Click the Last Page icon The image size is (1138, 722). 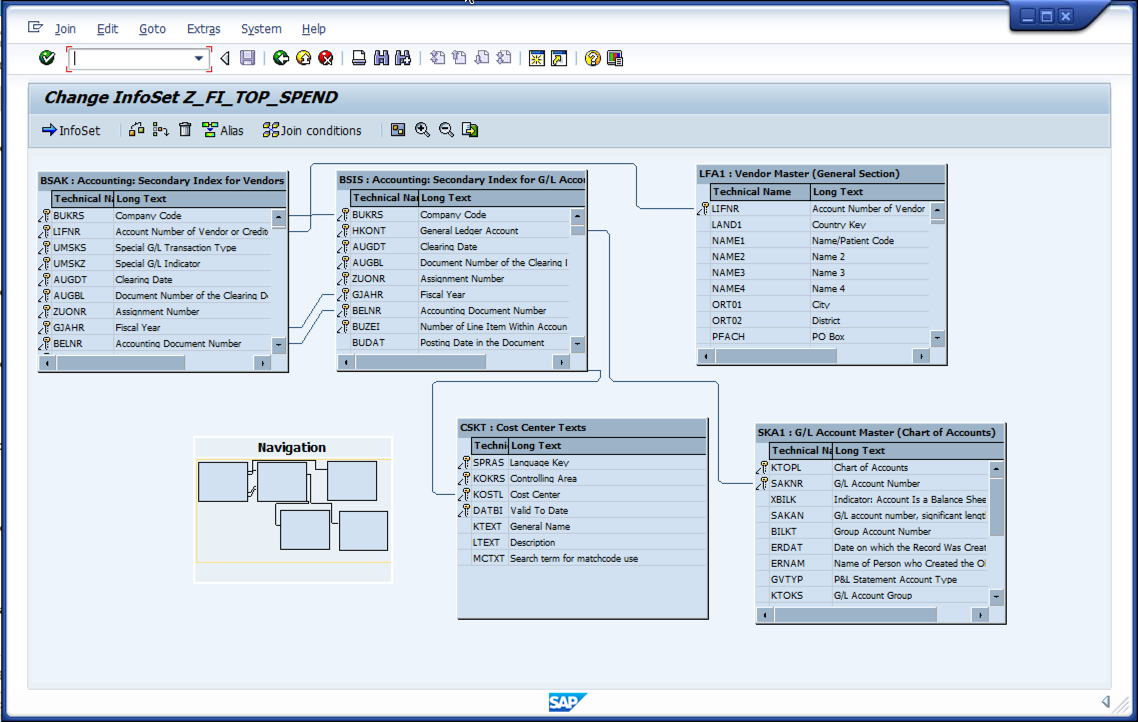coord(504,58)
